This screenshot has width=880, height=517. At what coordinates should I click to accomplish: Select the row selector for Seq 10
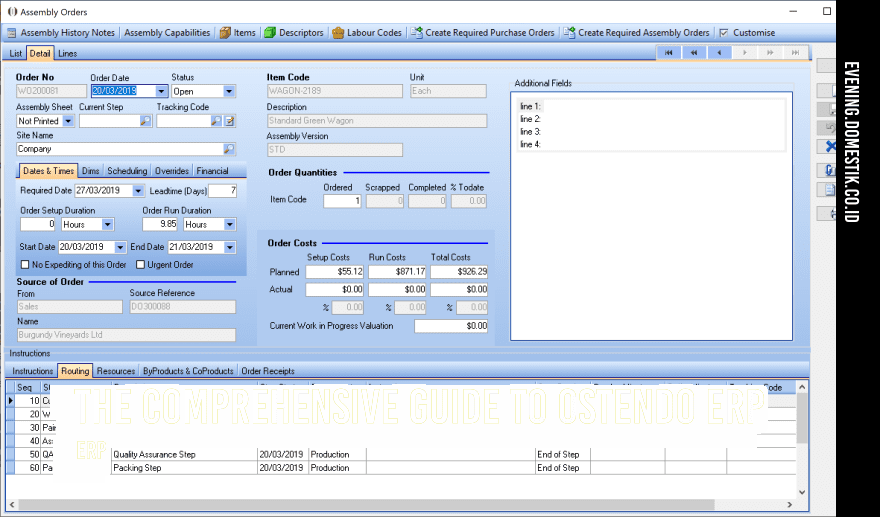pyautogui.click(x=10, y=401)
